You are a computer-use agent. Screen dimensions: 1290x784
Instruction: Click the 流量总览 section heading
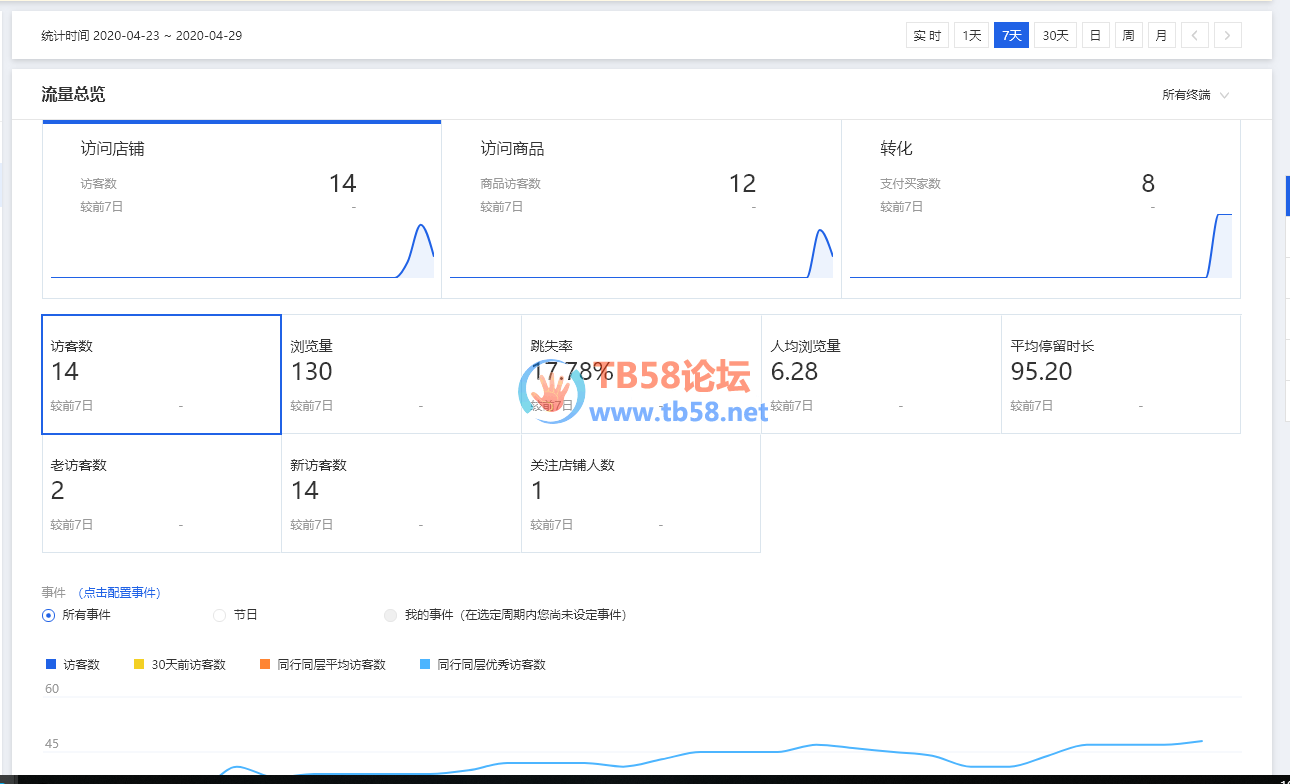pos(73,95)
